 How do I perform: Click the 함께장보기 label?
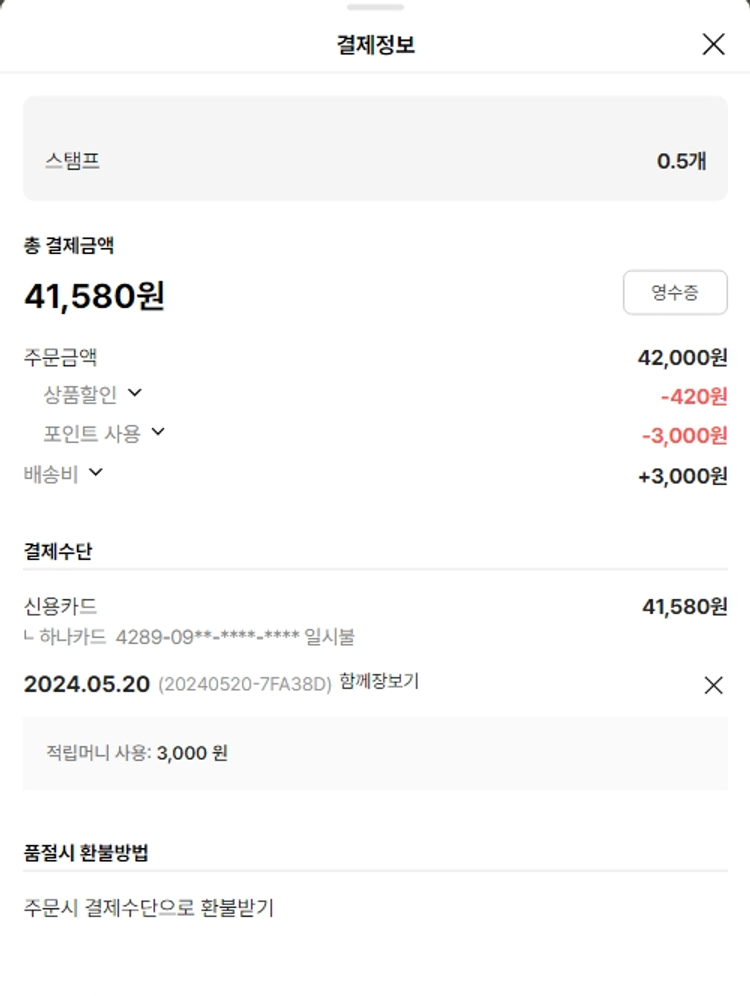(379, 682)
